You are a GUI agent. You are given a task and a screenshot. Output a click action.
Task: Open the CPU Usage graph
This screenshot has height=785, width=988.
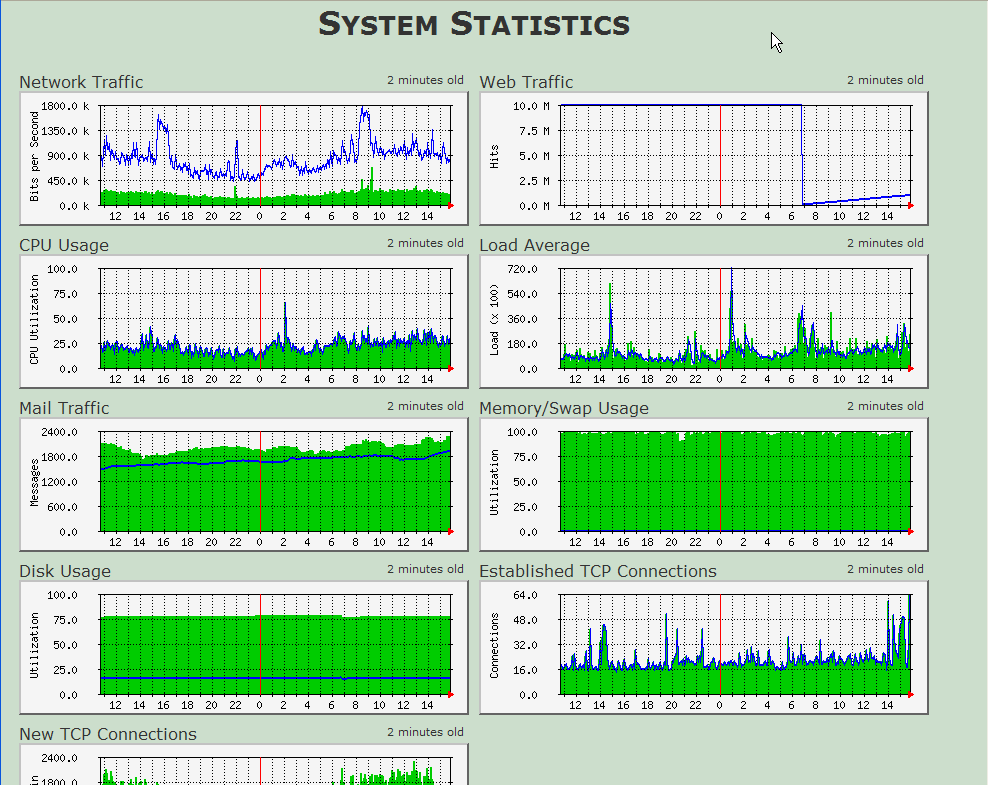(x=244, y=321)
